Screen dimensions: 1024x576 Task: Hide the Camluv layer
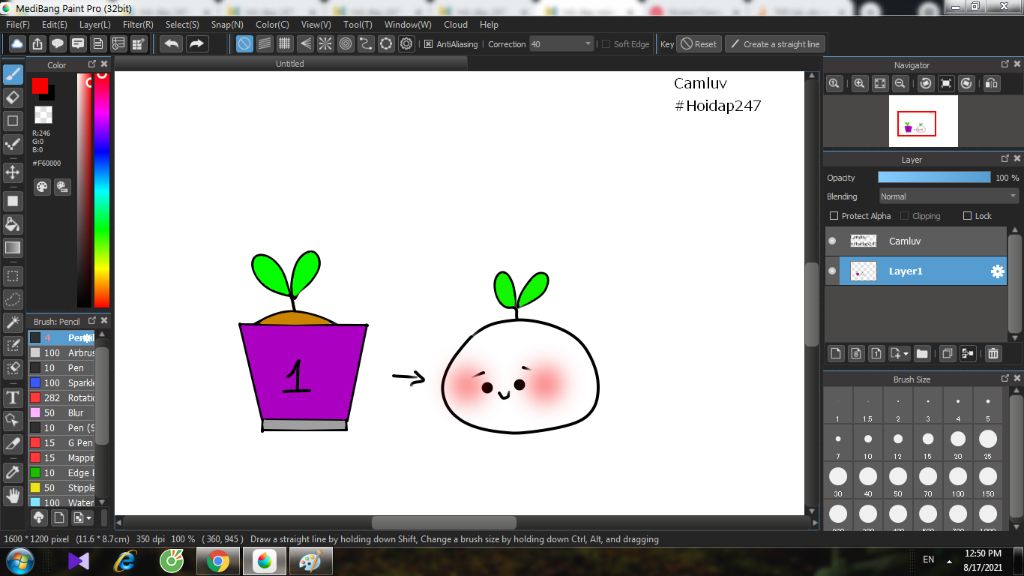pos(832,241)
